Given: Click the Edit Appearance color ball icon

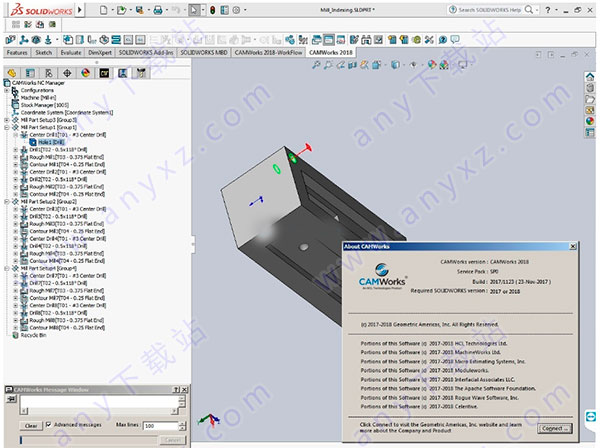Looking at the screenshot, I should click(432, 65).
